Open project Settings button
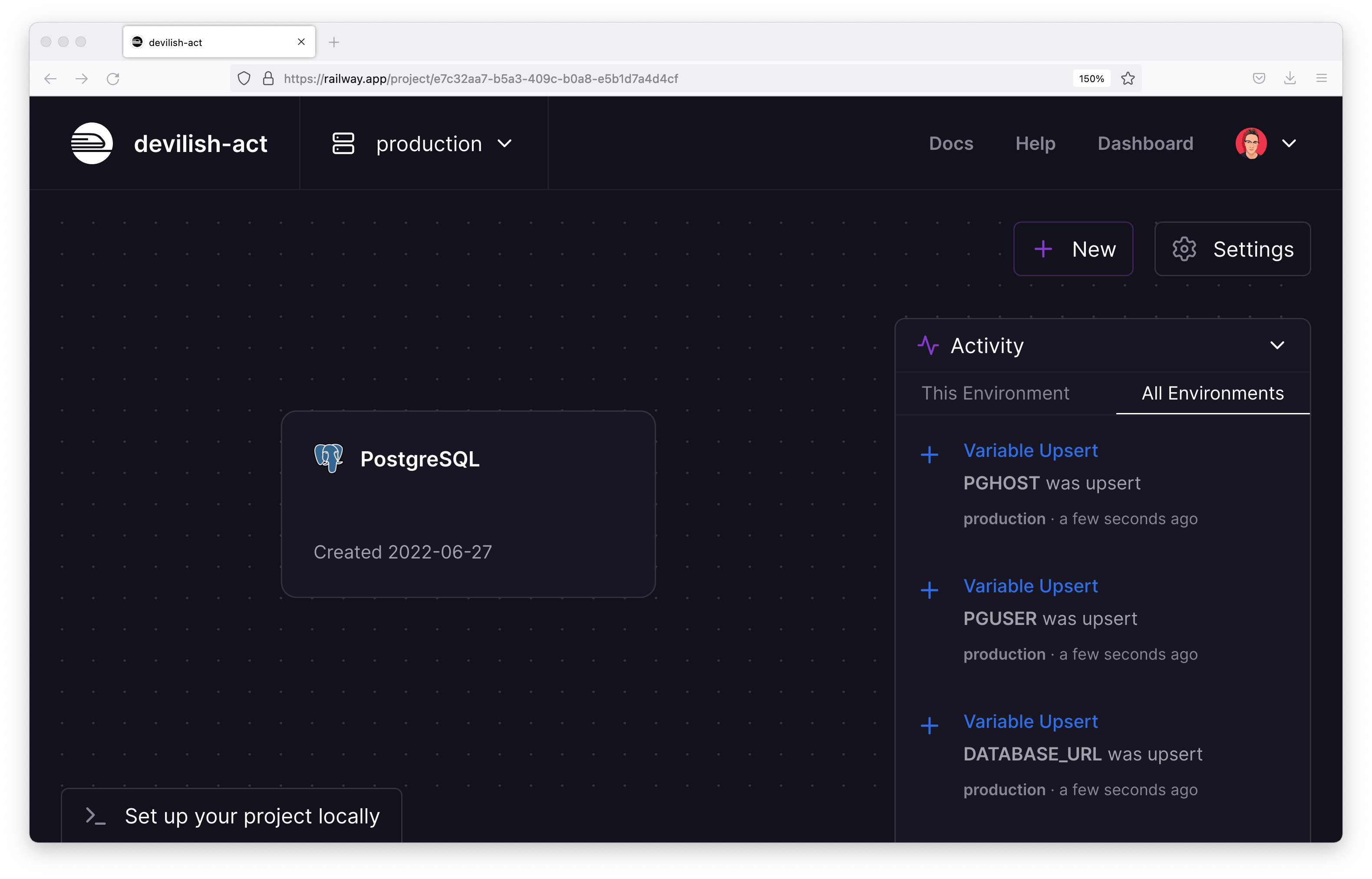This screenshot has height=879, width=1372. coord(1232,249)
